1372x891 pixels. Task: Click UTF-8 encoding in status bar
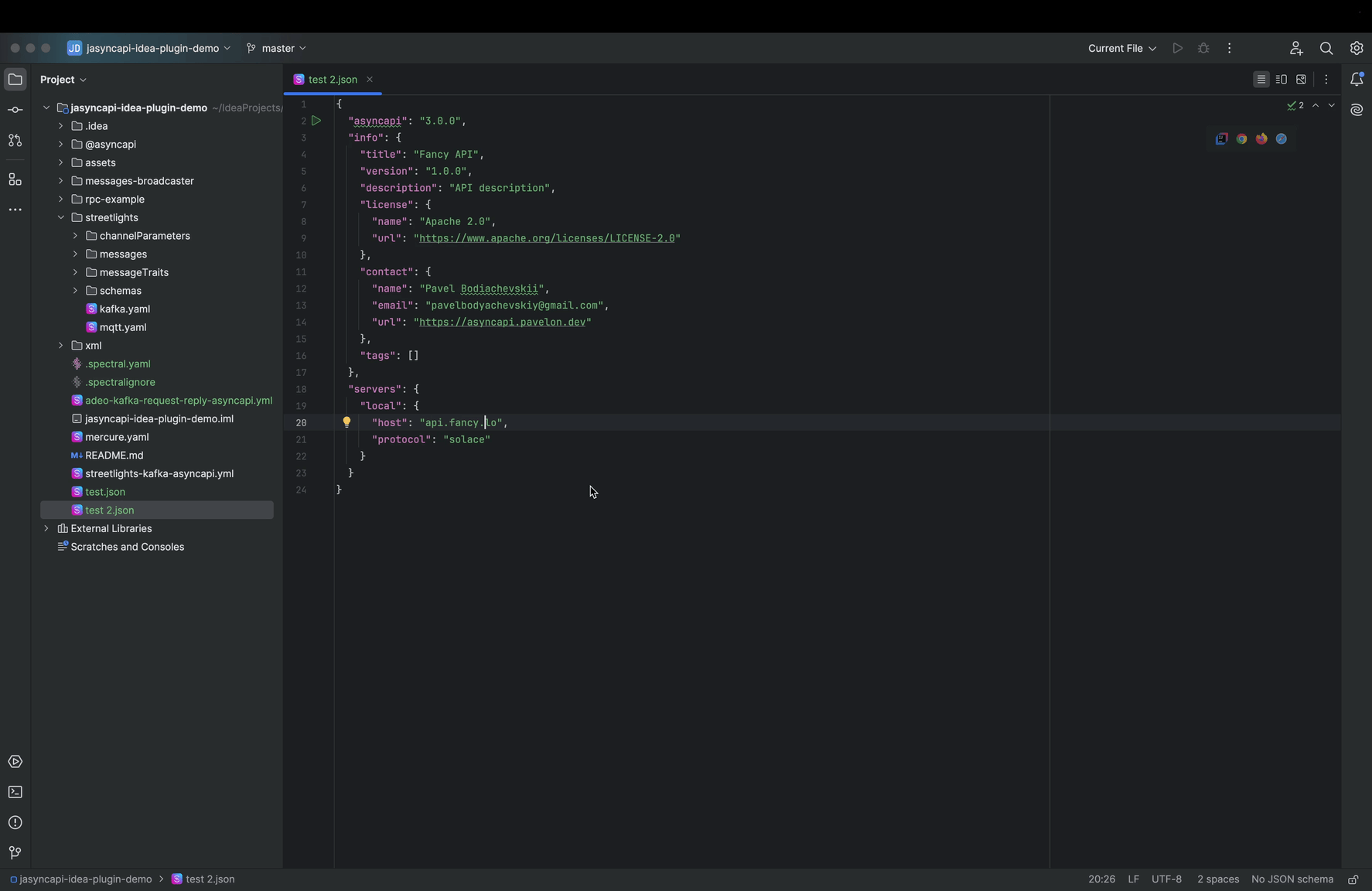(x=1166, y=879)
